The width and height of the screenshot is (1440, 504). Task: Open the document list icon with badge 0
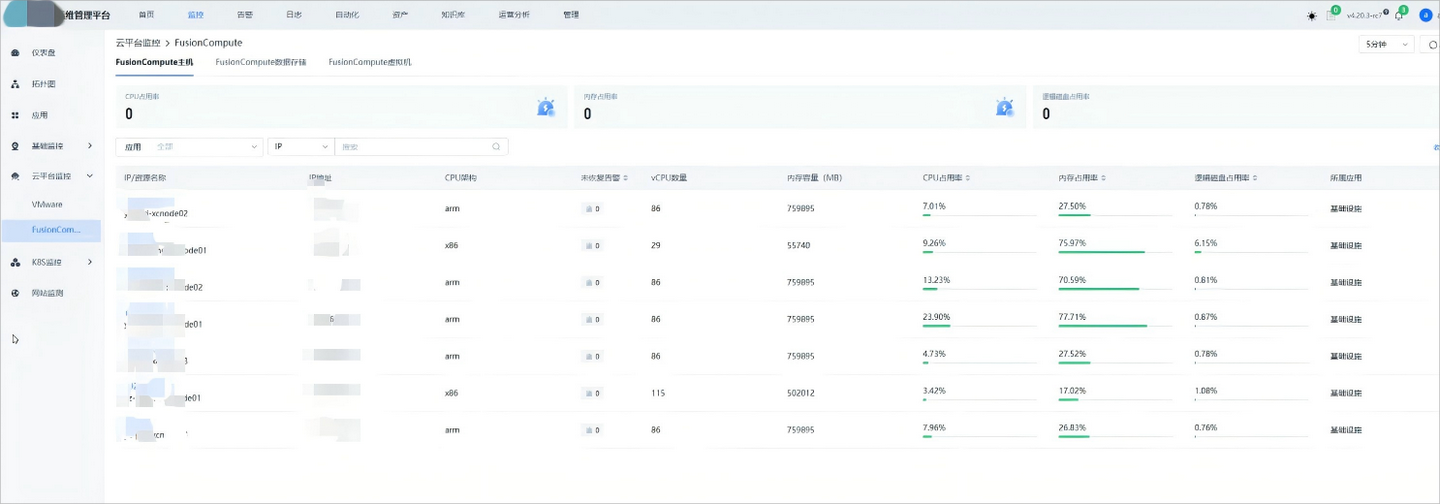1331,15
